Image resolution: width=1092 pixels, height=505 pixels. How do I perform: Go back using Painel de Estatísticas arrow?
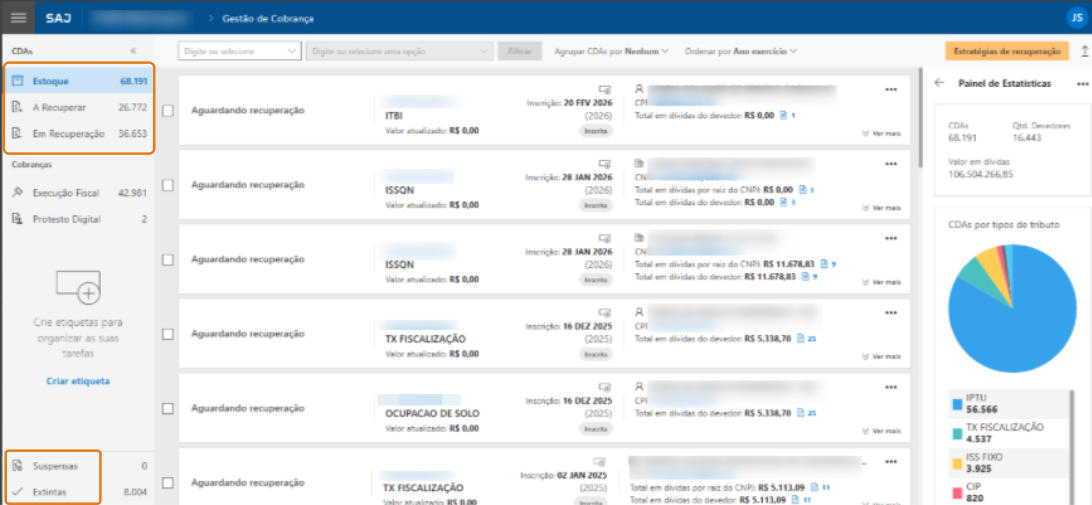(939, 84)
